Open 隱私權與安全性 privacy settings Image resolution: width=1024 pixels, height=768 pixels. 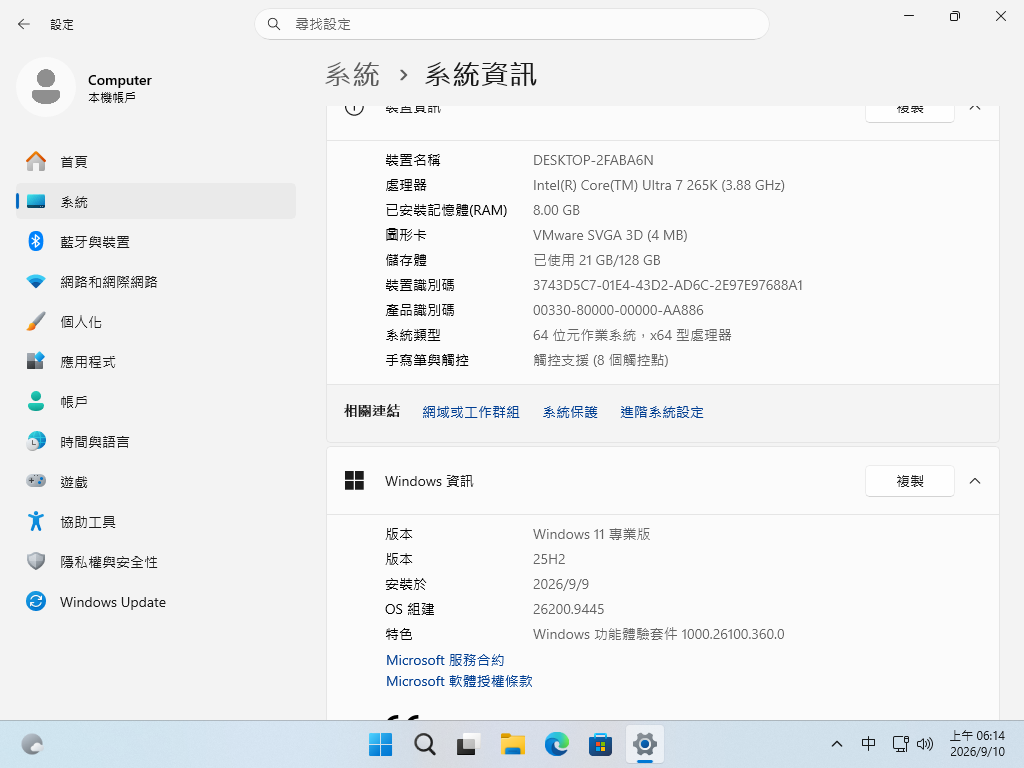pos(155,562)
